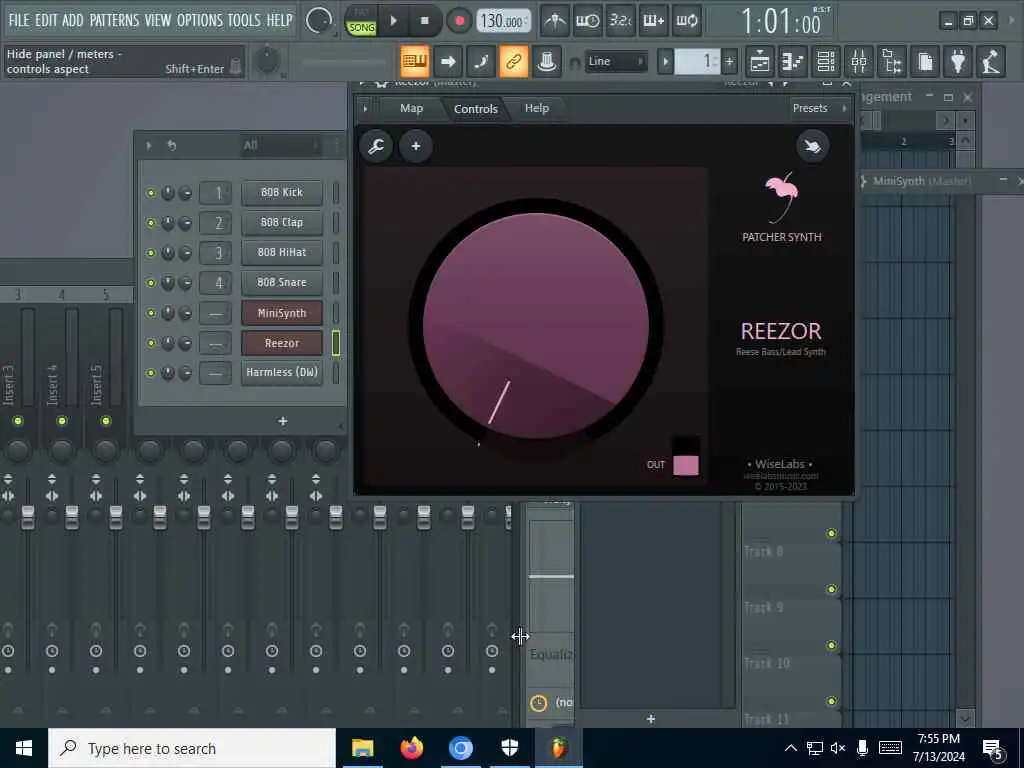Click the plus next to pattern number
Image resolution: width=1024 pixels, height=768 pixels.
tap(729, 62)
